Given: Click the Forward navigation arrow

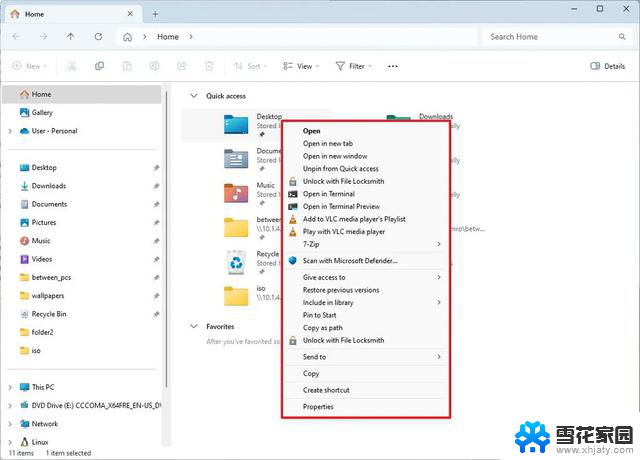Looking at the screenshot, I should 43,37.
